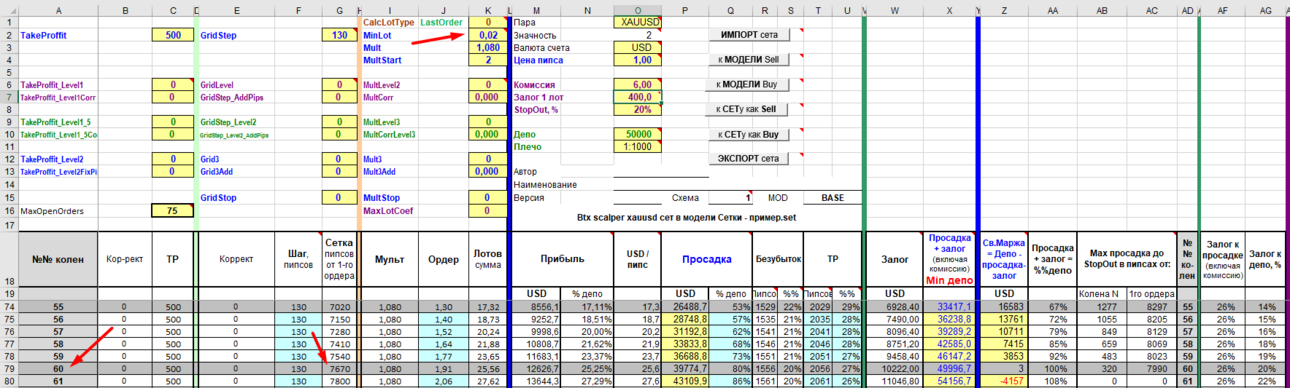The height and width of the screenshot is (388, 1290).
Task: Click the №№ колен header cell
Action: pos(58,258)
